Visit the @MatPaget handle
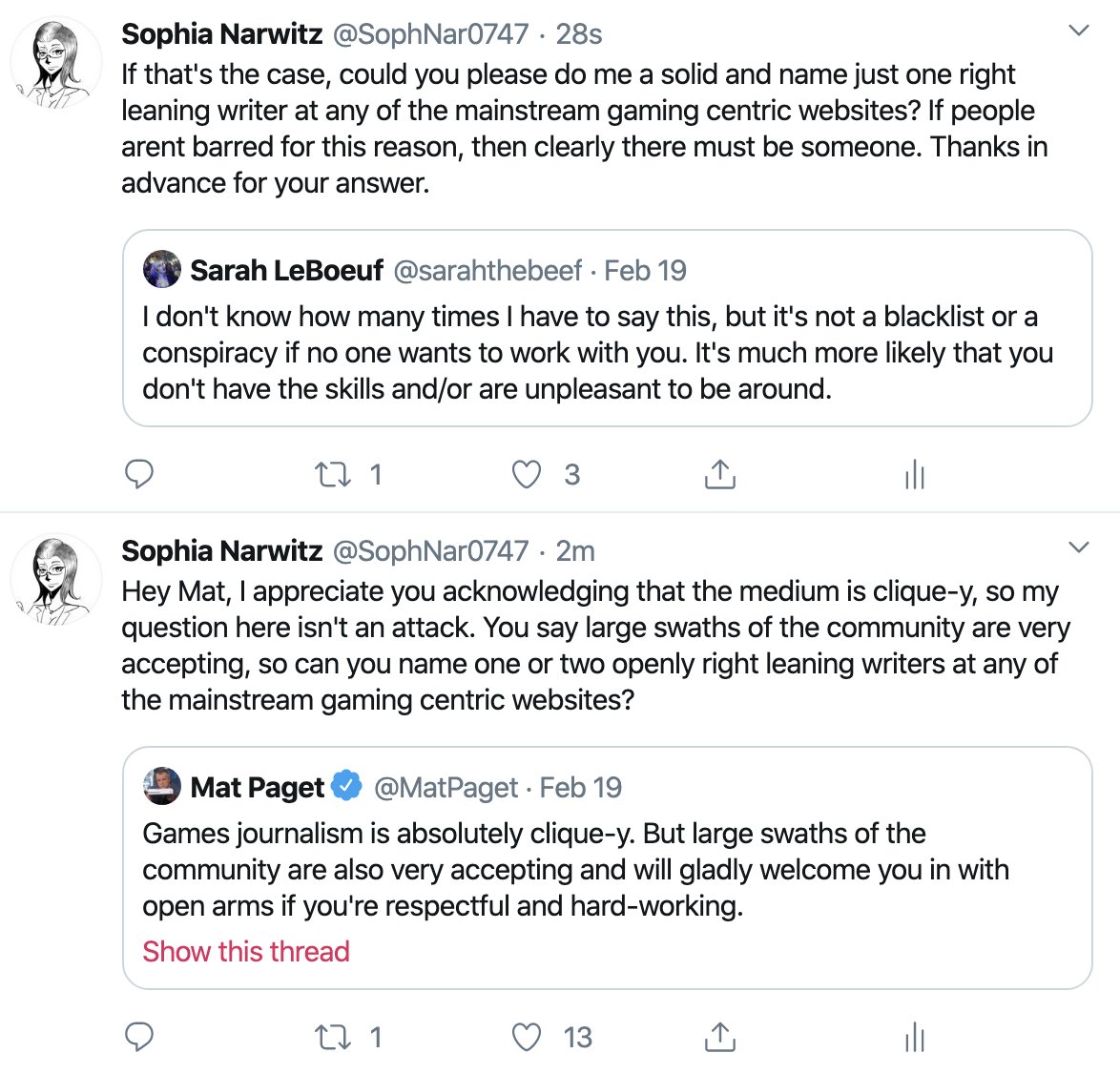 point(446,788)
